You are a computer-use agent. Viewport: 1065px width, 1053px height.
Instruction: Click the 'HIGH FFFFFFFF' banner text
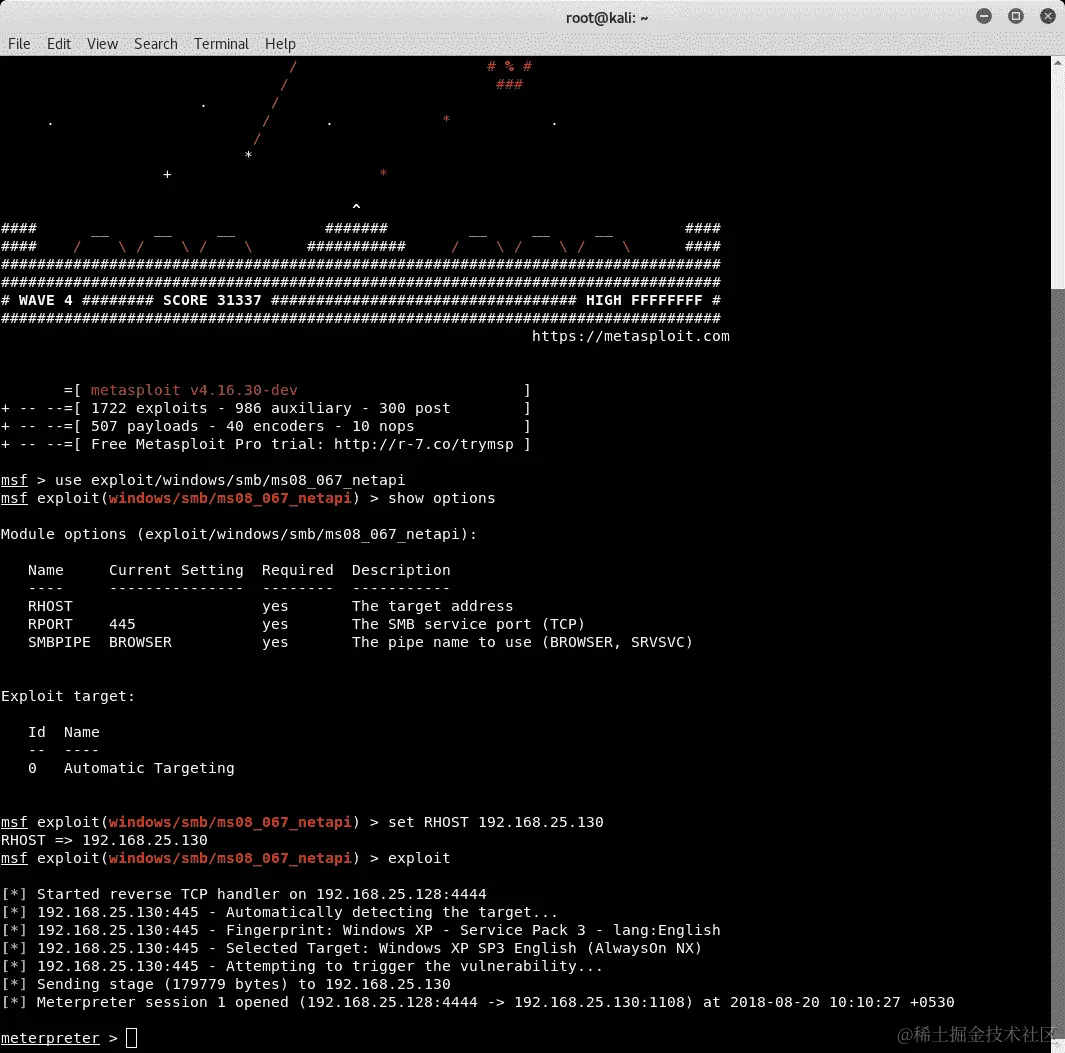[644, 300]
